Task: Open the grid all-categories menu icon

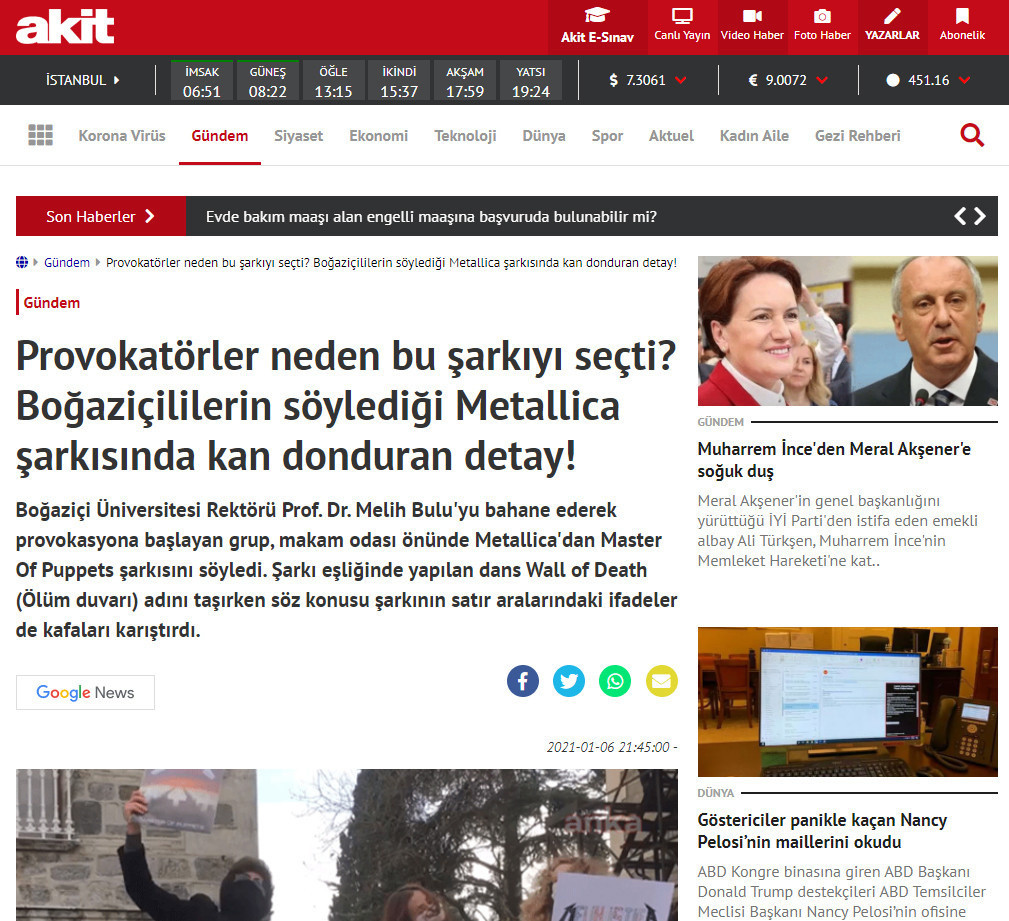Action: pos(41,135)
